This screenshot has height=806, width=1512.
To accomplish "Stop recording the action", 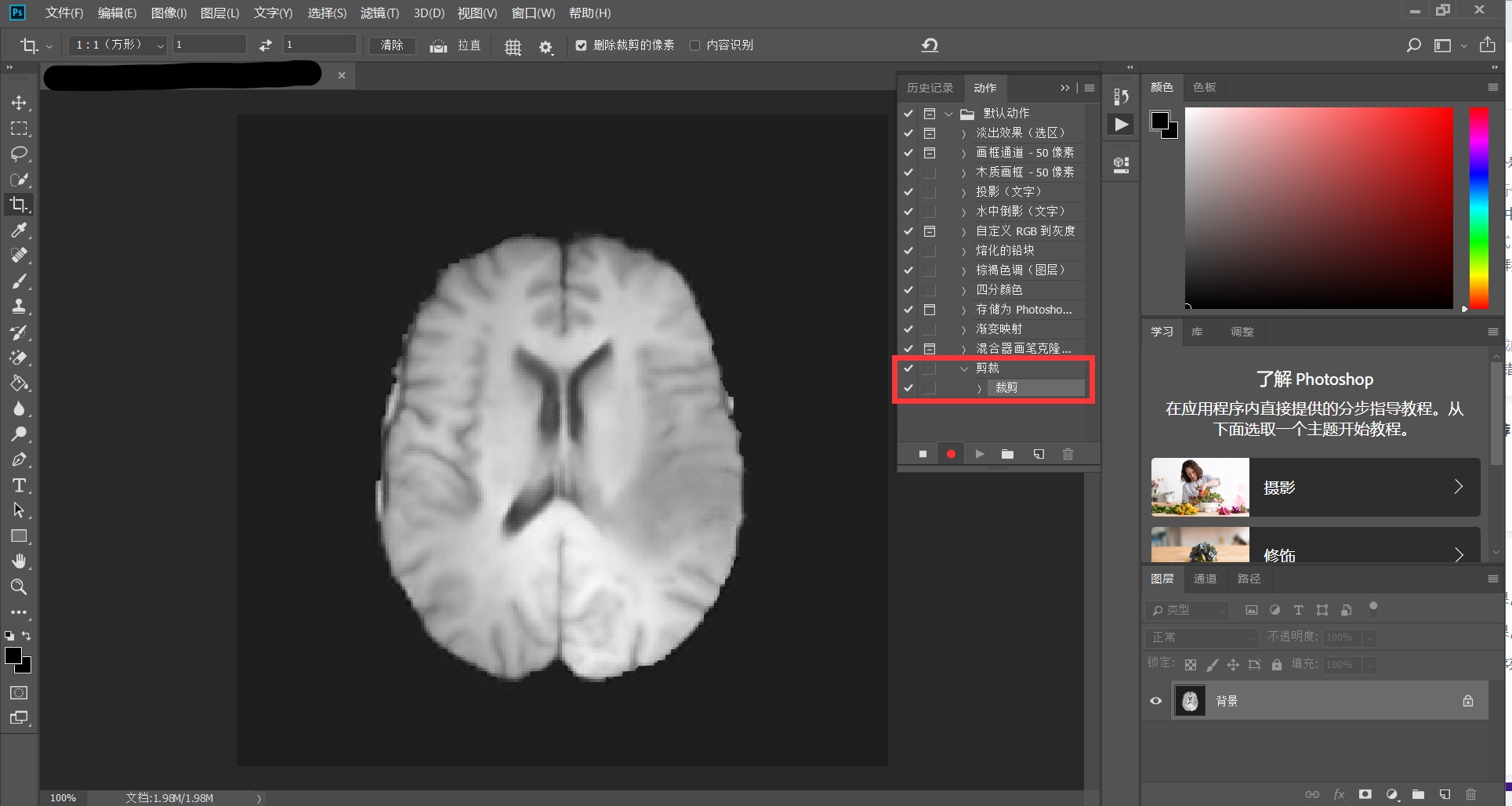I will pos(923,454).
